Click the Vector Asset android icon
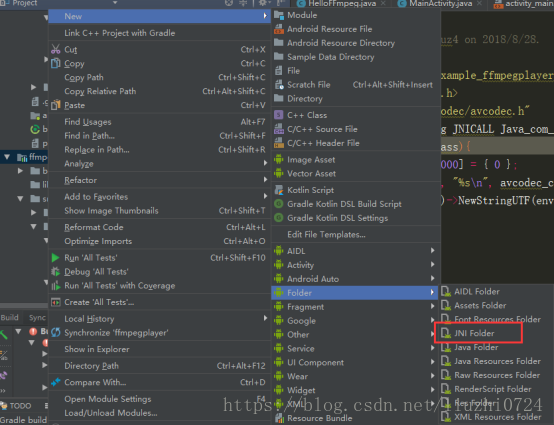Screen dimensions: 554x425 pos(279,173)
